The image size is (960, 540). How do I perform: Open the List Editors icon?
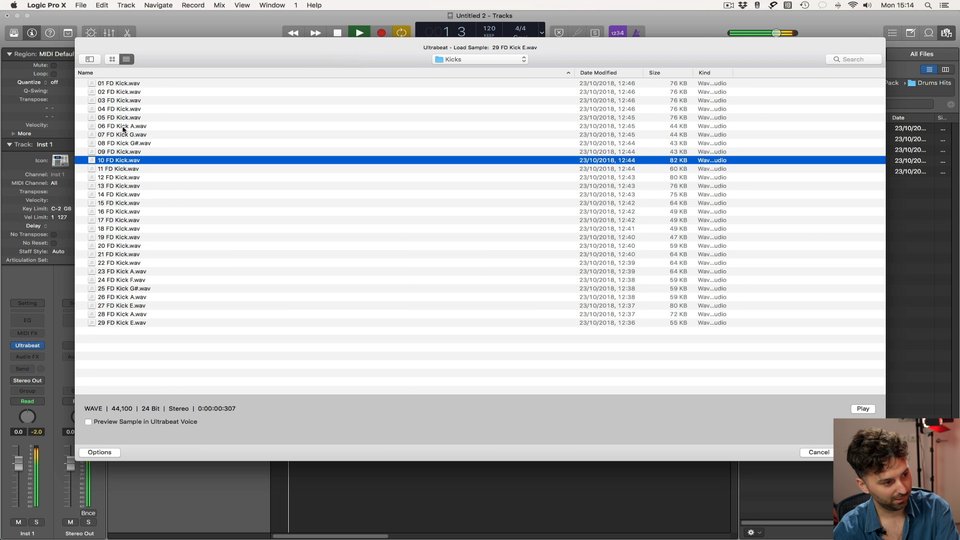tap(893, 32)
